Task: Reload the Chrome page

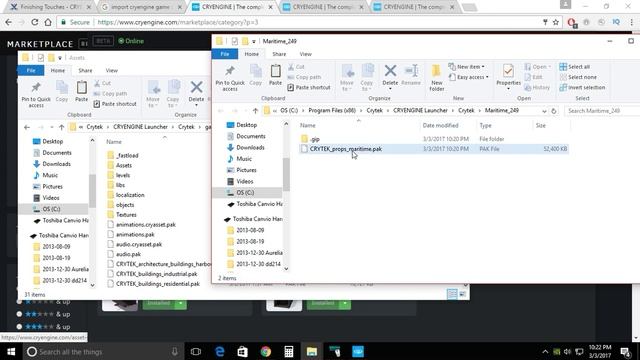Action: click(x=35, y=22)
